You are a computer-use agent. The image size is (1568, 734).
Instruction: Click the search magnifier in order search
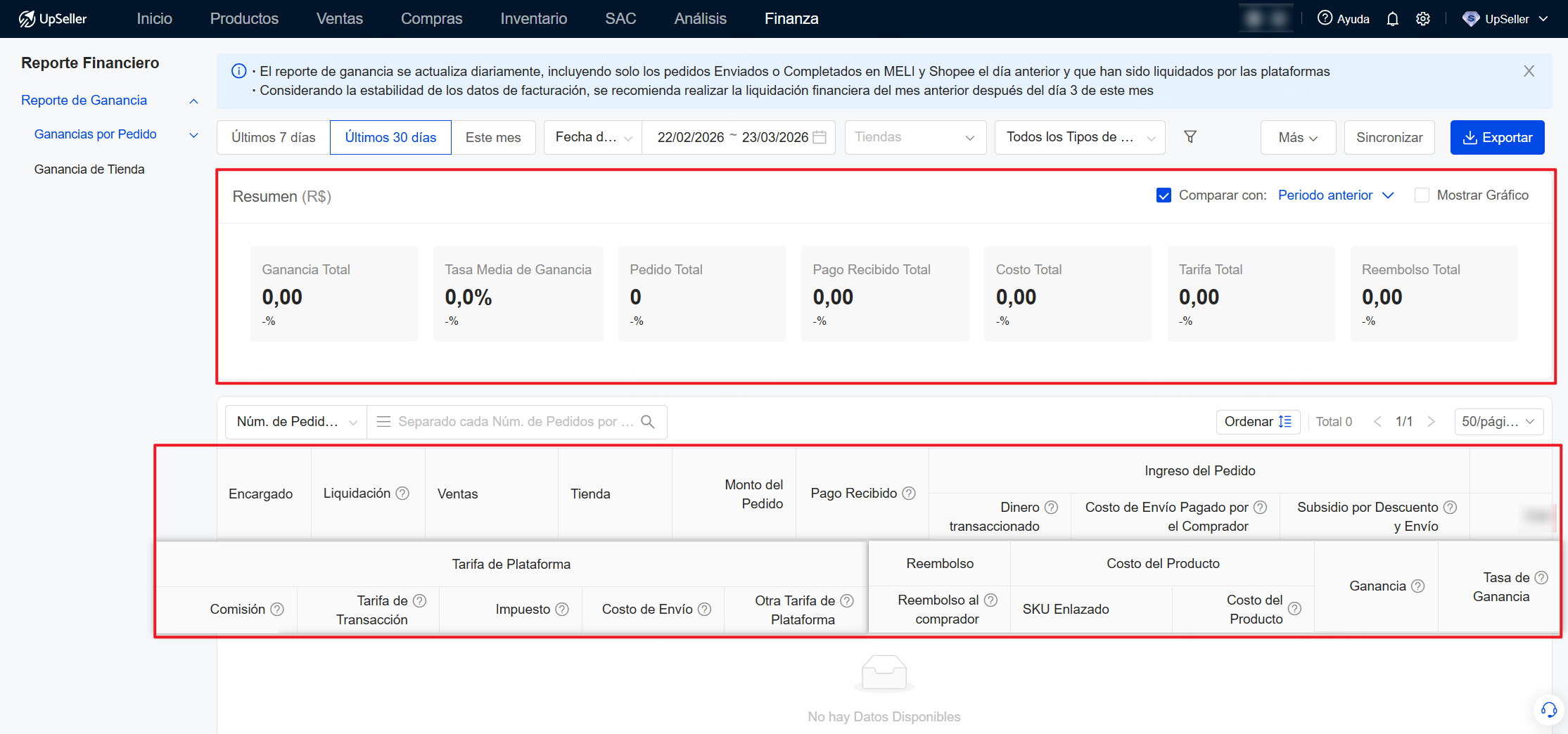(x=648, y=422)
